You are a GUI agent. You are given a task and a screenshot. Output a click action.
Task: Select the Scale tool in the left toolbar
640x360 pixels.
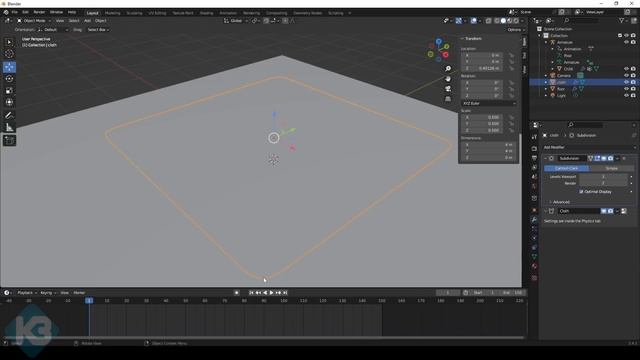tap(9, 91)
